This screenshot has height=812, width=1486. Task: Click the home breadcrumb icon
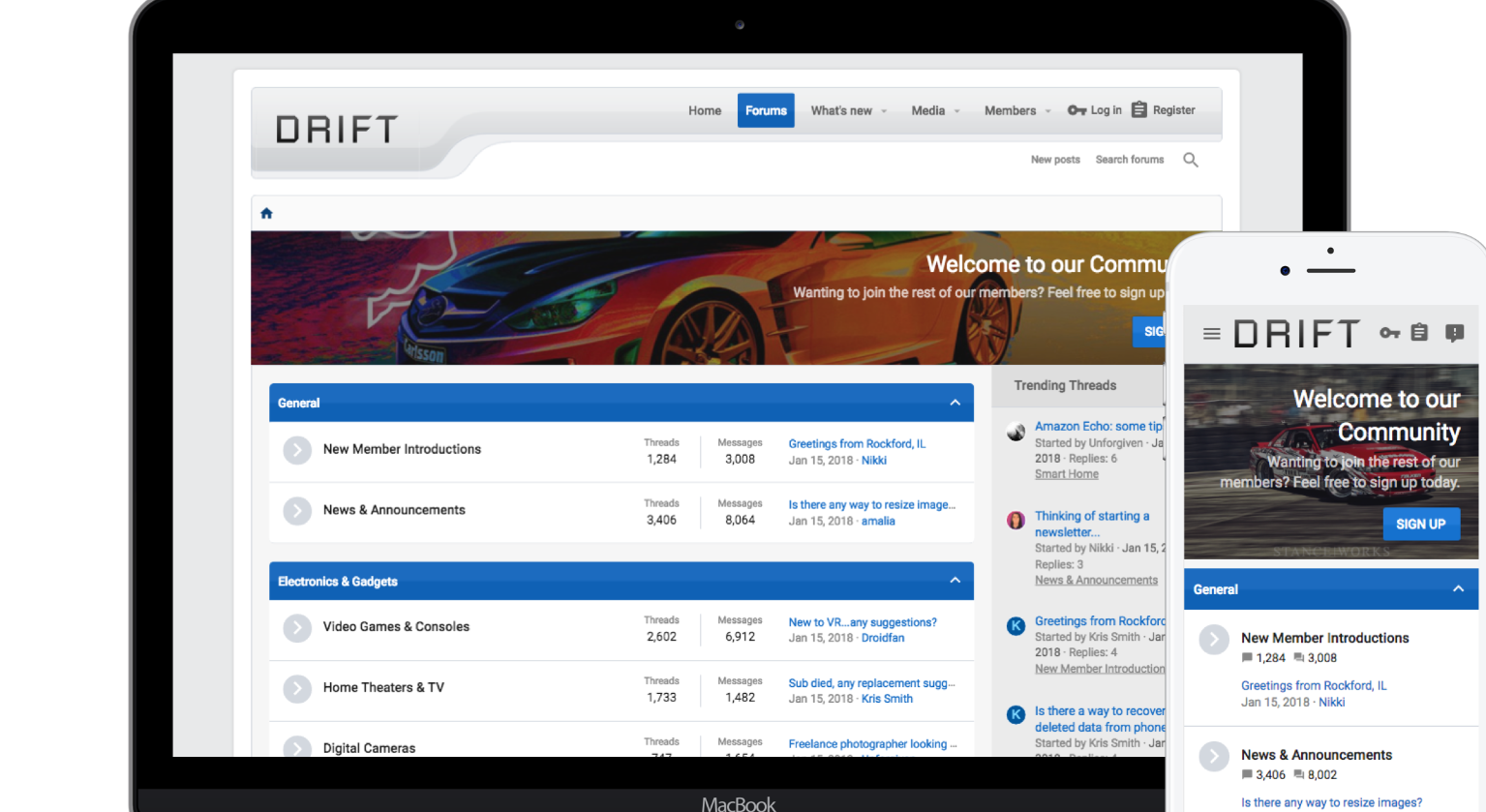coord(266,213)
